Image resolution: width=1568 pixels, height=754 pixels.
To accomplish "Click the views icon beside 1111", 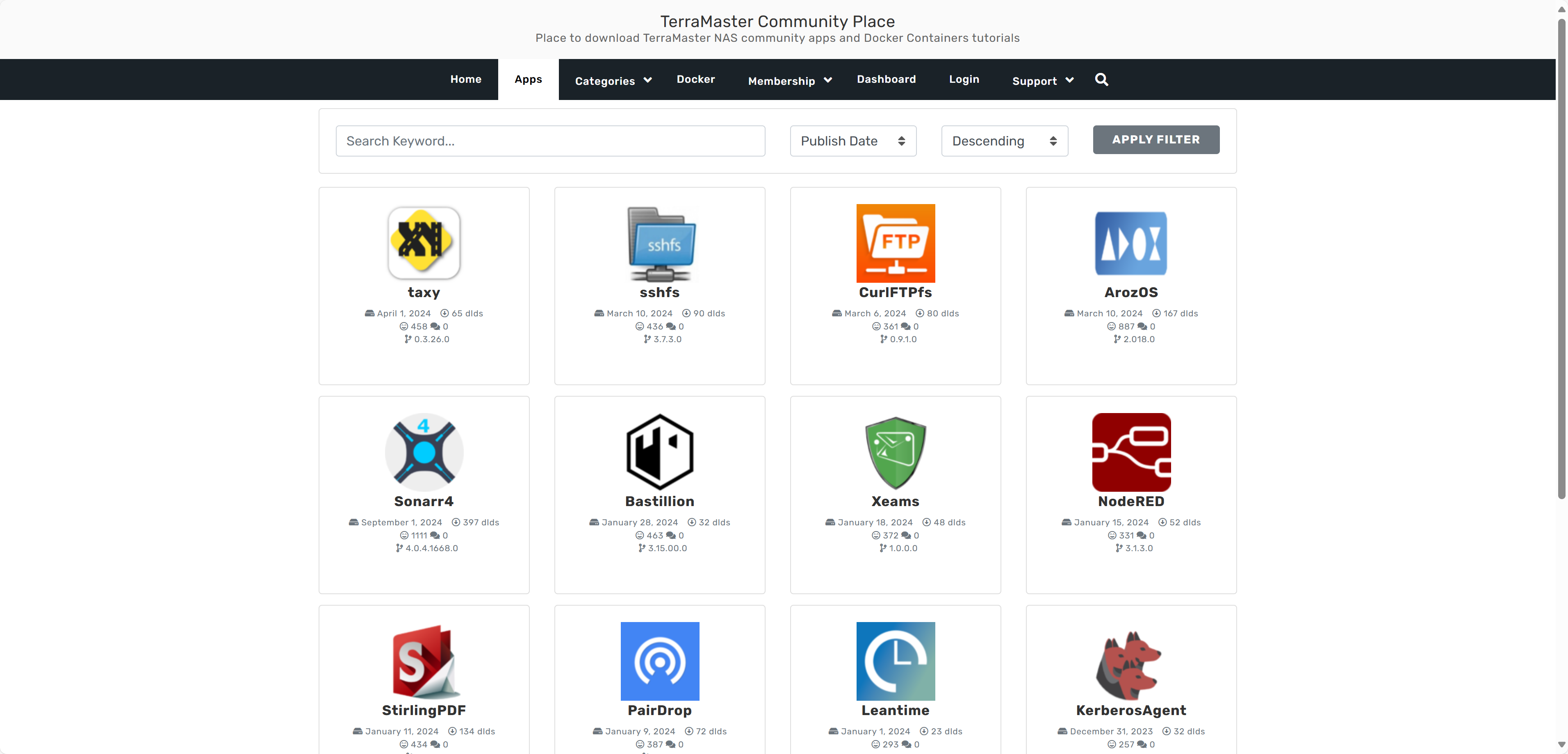I will (403, 536).
